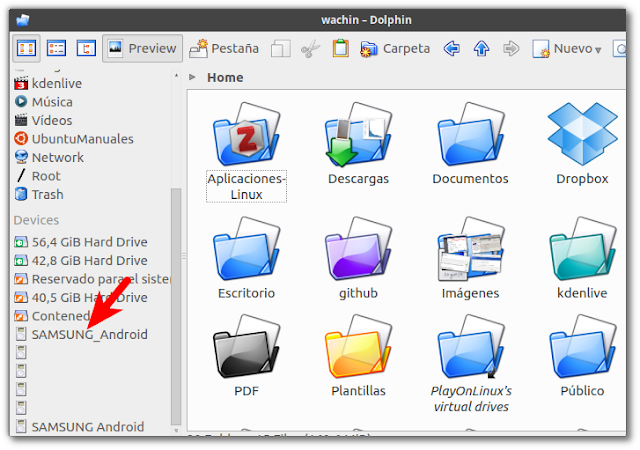
Task: Open the Nuevo dropdown menu
Action: tap(567, 49)
